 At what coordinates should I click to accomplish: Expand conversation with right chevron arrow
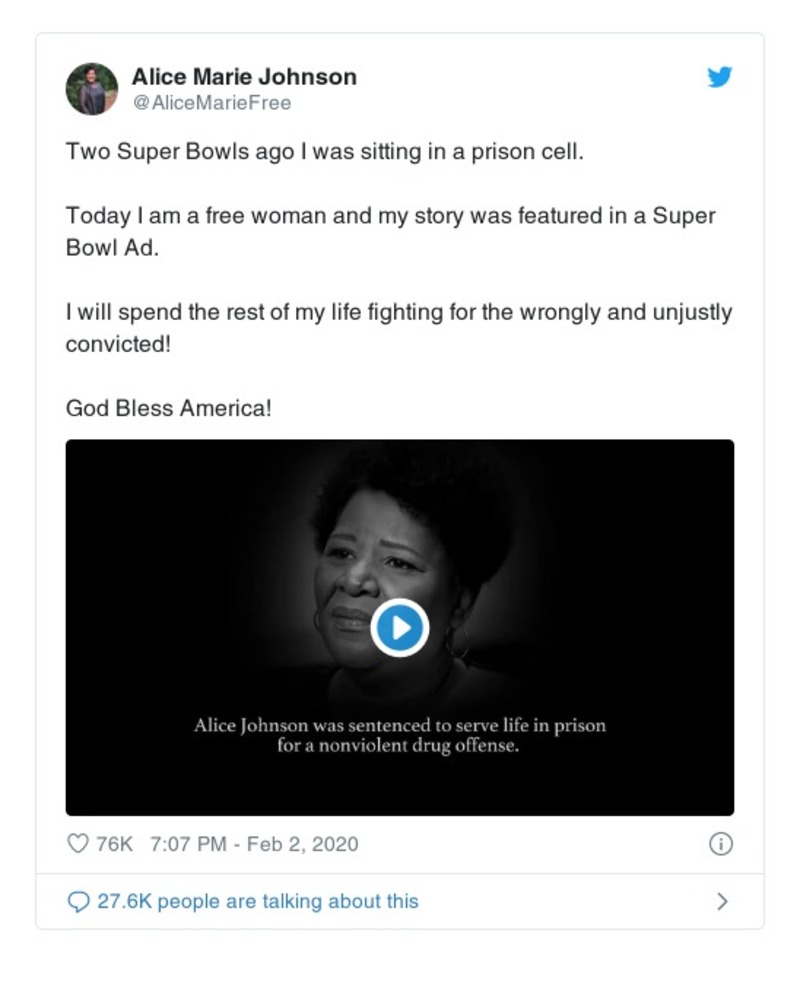722,902
